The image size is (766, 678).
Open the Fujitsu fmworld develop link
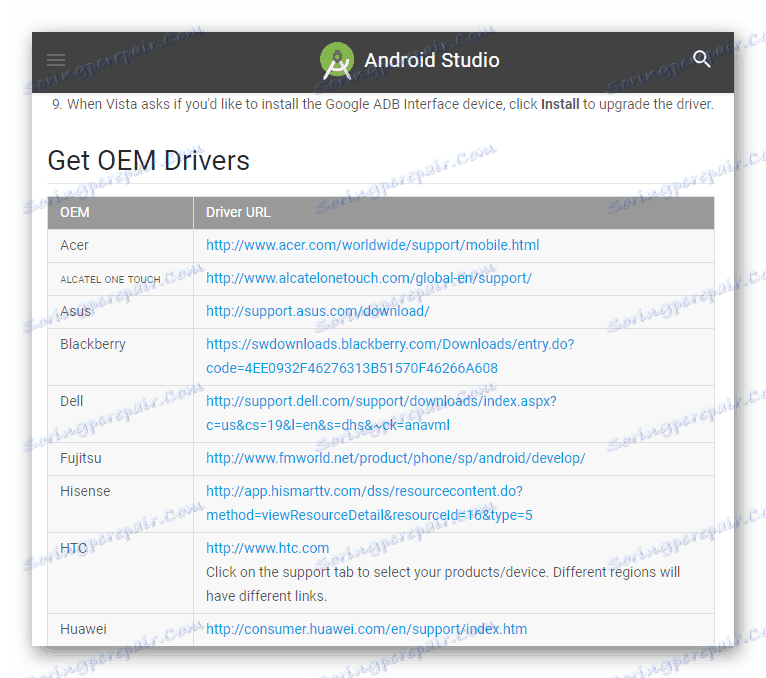[x=395, y=458]
